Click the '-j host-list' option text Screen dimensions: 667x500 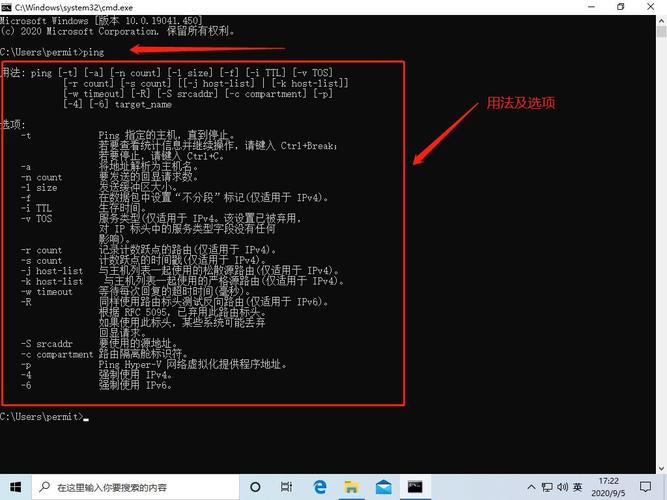tap(52, 271)
